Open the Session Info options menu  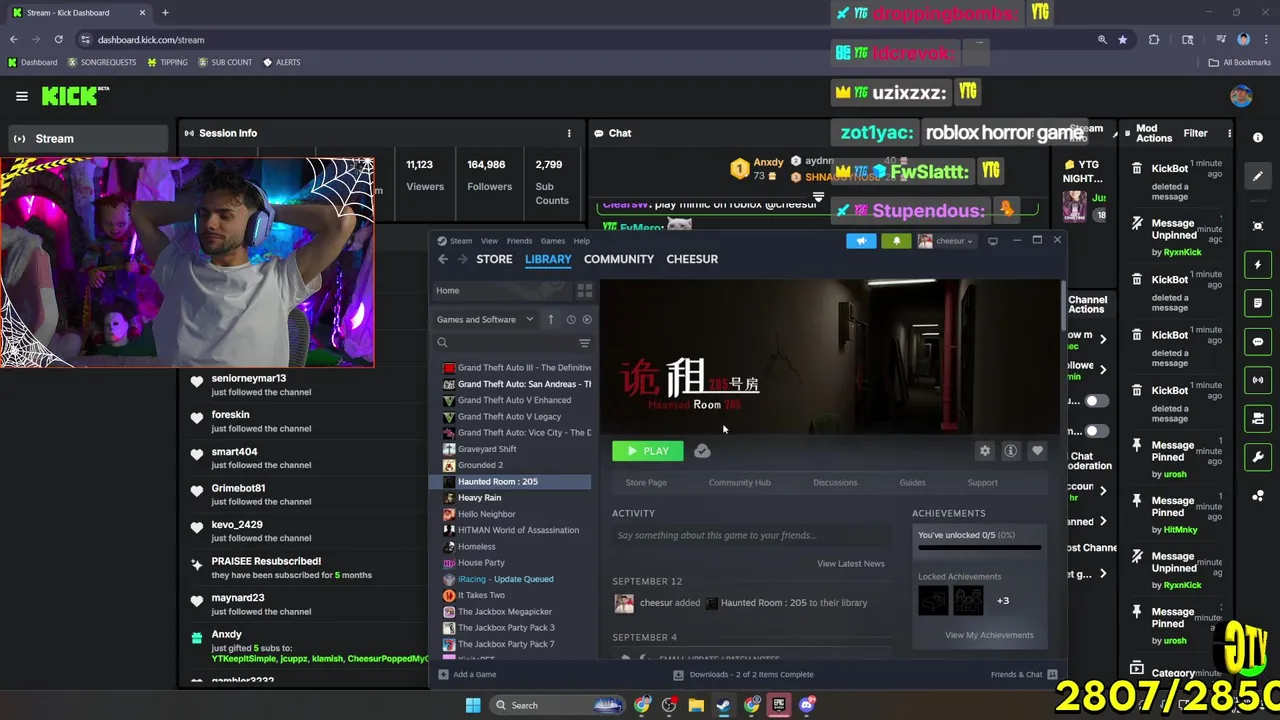(569, 133)
